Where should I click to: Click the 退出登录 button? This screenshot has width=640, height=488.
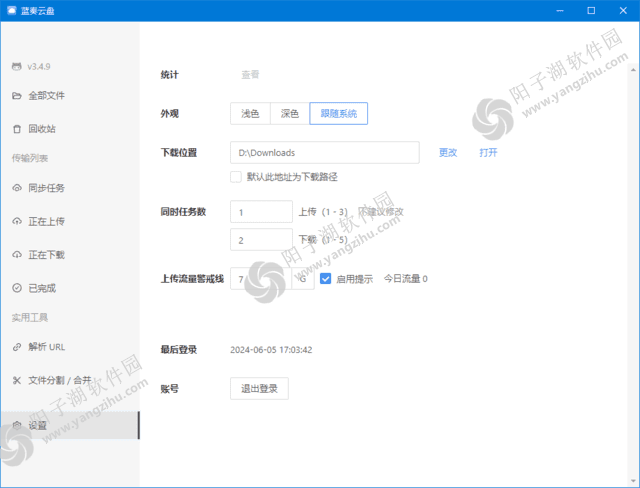click(x=259, y=388)
